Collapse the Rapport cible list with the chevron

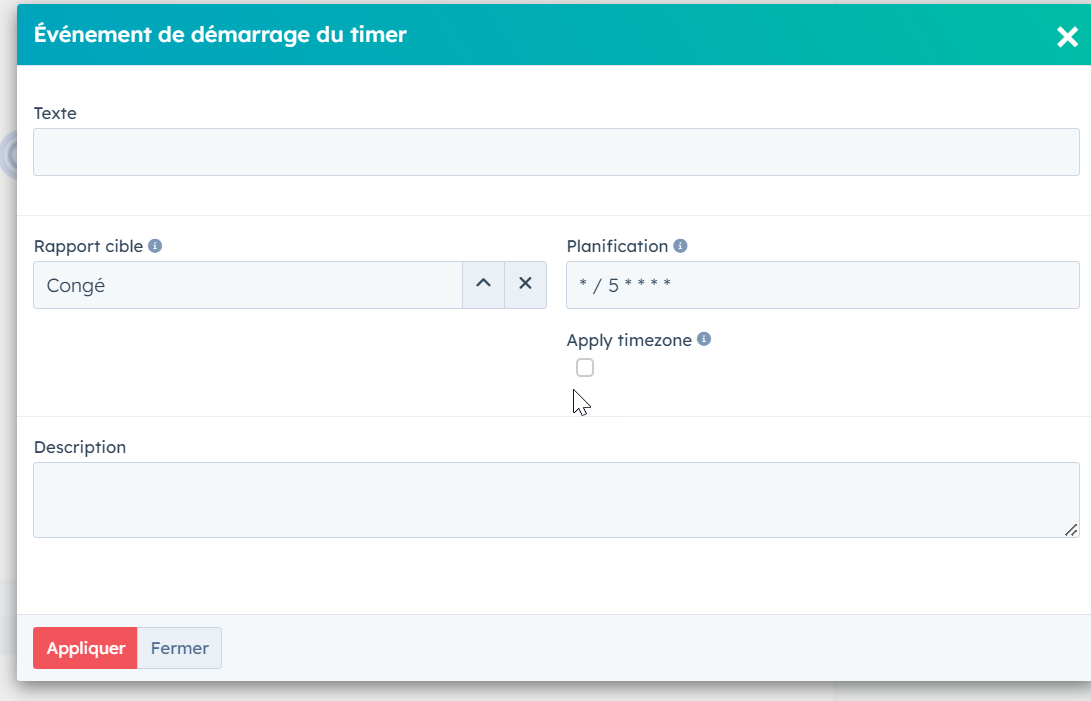(x=483, y=284)
